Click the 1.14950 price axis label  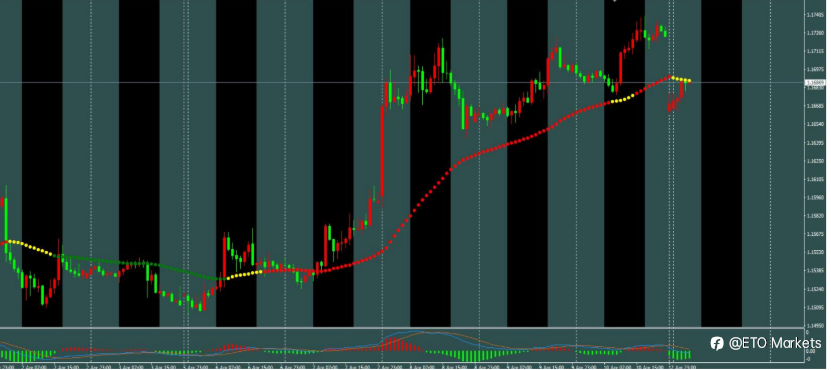coord(815,326)
